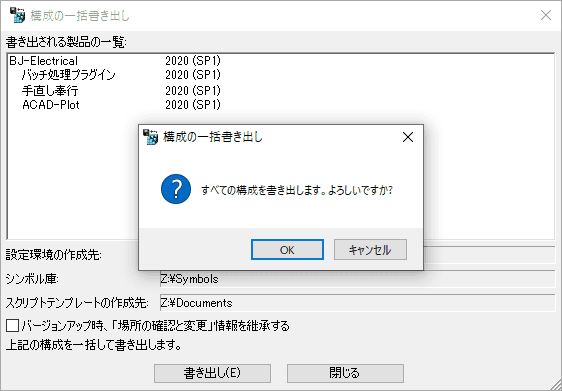Click キャンセル in the confirmation dialog

(x=370, y=249)
